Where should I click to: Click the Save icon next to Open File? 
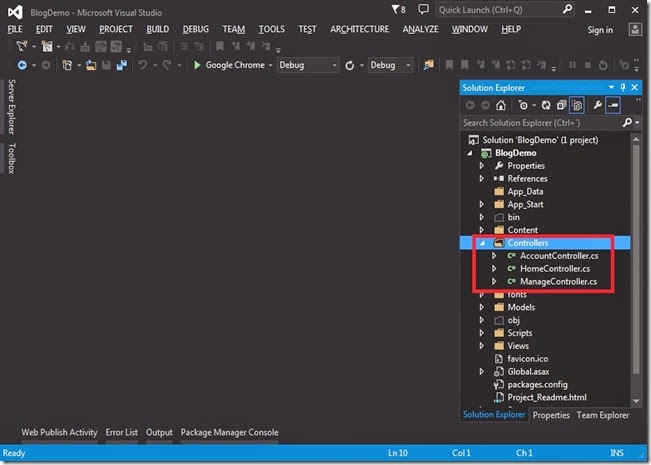pos(106,65)
